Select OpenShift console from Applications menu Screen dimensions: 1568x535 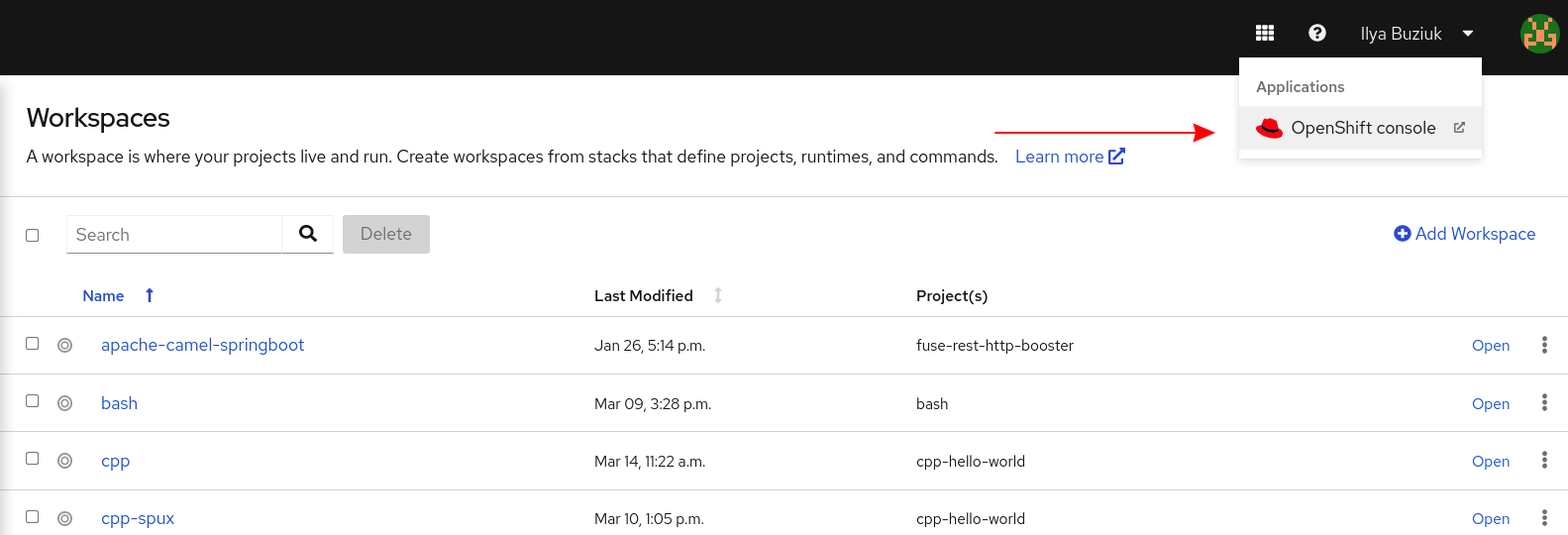point(1363,128)
